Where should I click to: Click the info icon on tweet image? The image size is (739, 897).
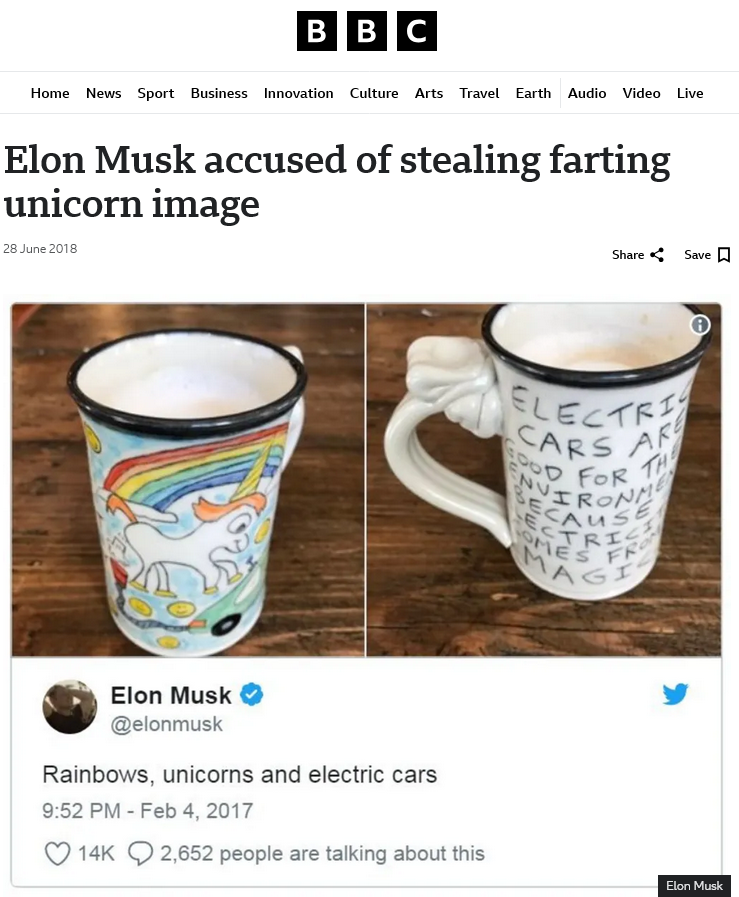[700, 325]
